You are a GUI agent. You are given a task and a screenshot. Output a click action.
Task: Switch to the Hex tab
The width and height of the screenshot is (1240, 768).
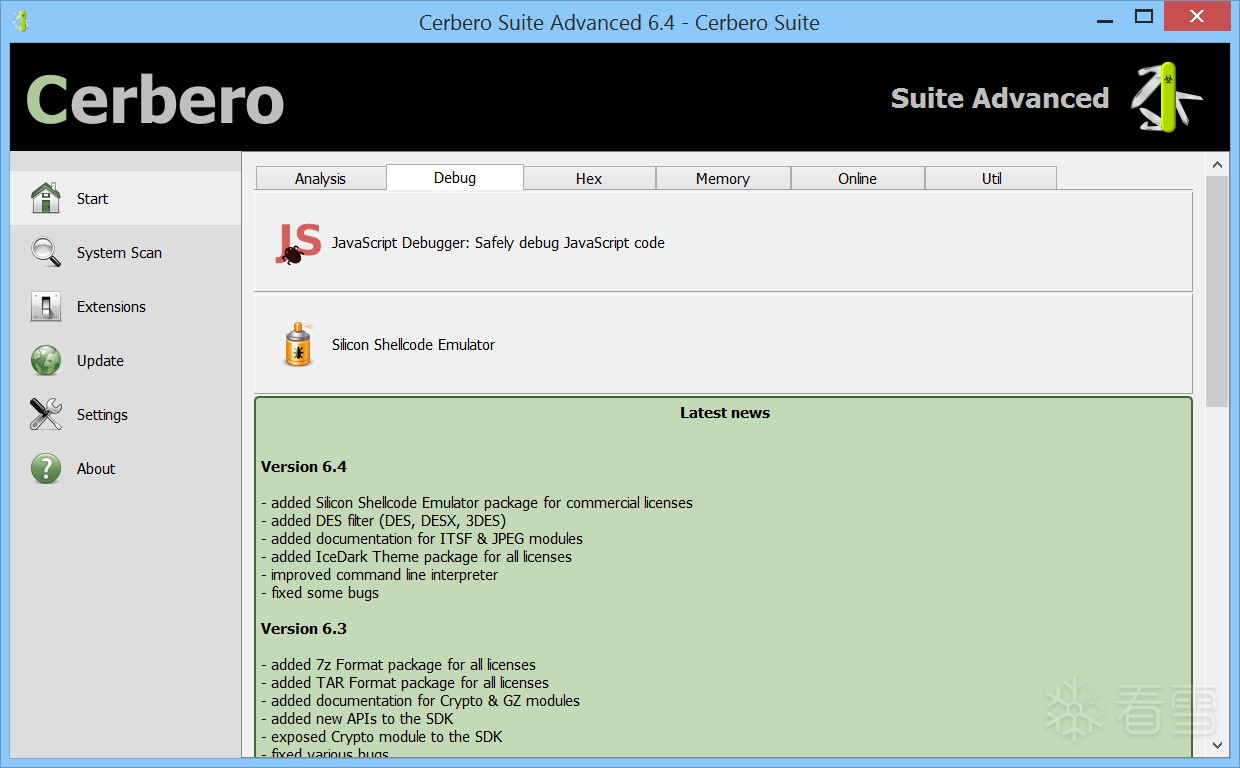(x=589, y=178)
